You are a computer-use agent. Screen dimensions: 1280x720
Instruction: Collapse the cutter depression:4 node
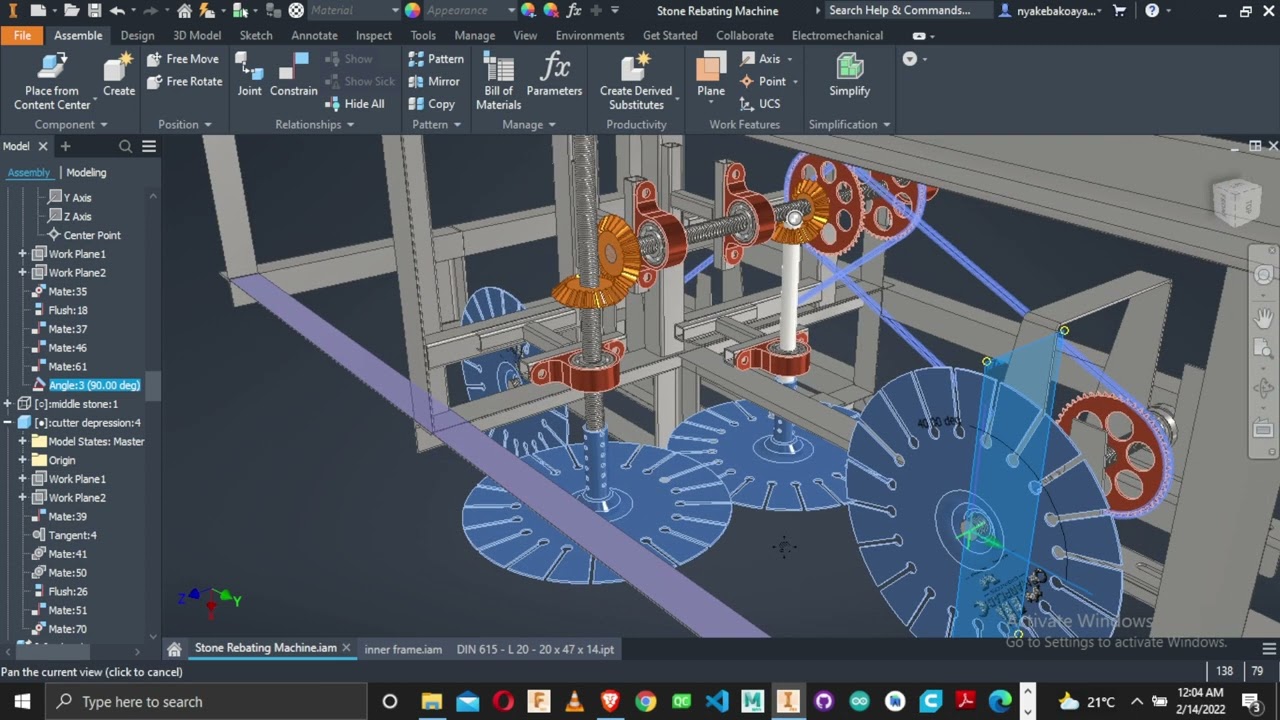coord(8,423)
